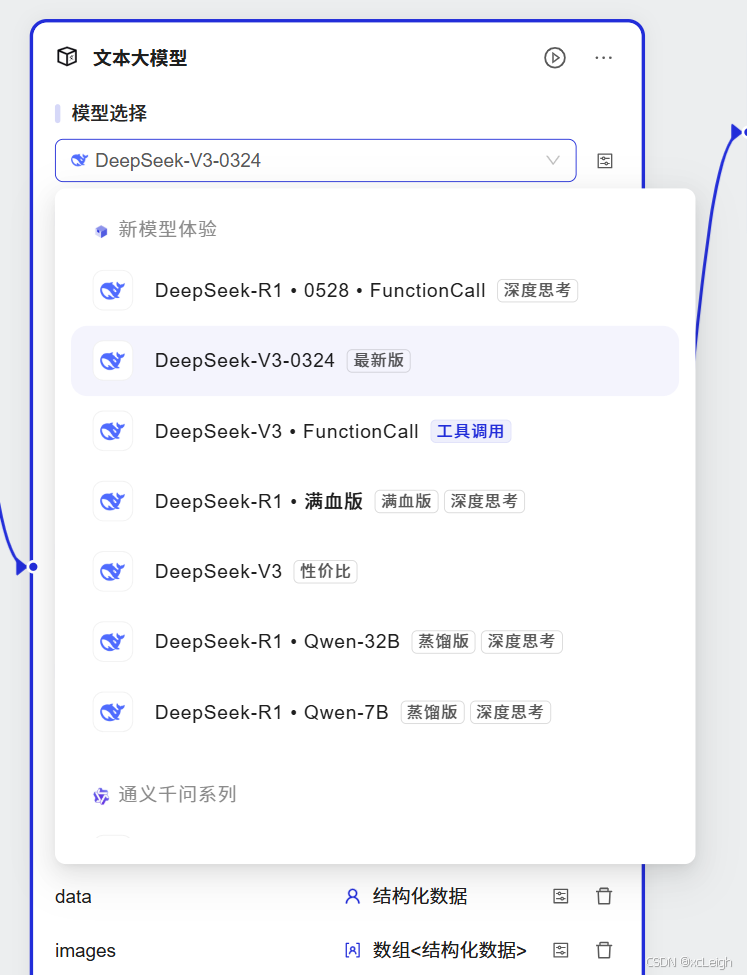Open the three-dot more menu of 文本大模型 node
The width and height of the screenshot is (747, 975).
[603, 58]
